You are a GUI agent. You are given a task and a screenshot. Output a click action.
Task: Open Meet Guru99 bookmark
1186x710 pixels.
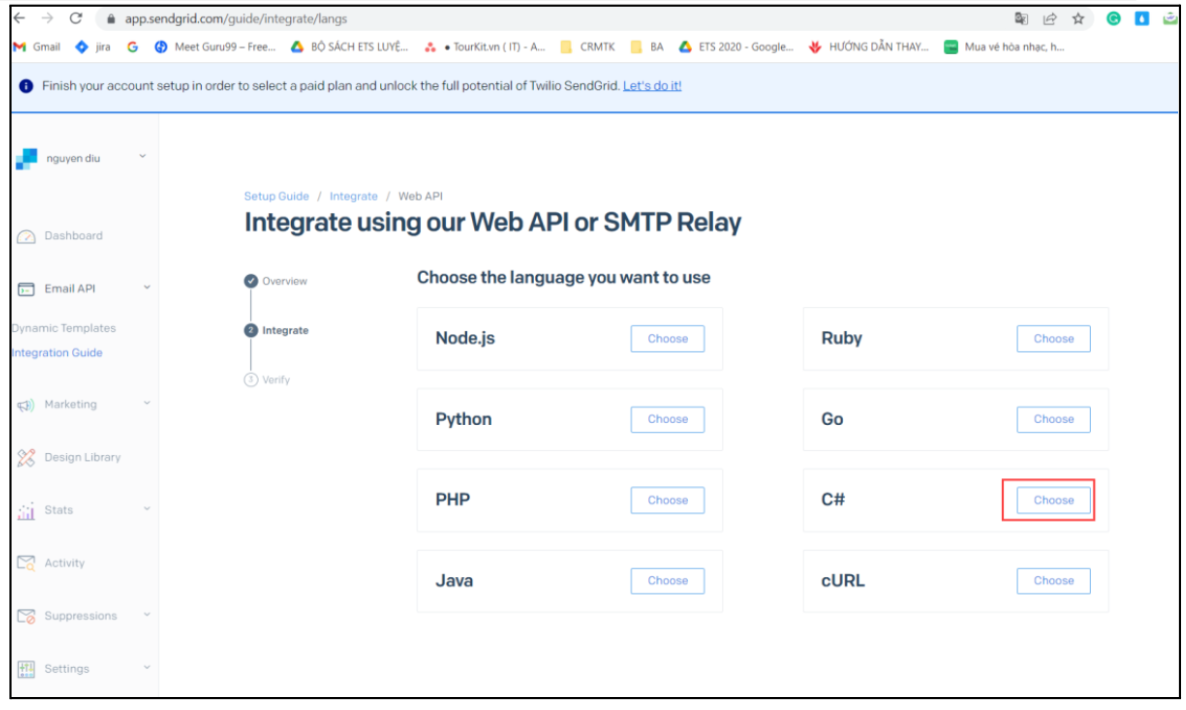[215, 47]
